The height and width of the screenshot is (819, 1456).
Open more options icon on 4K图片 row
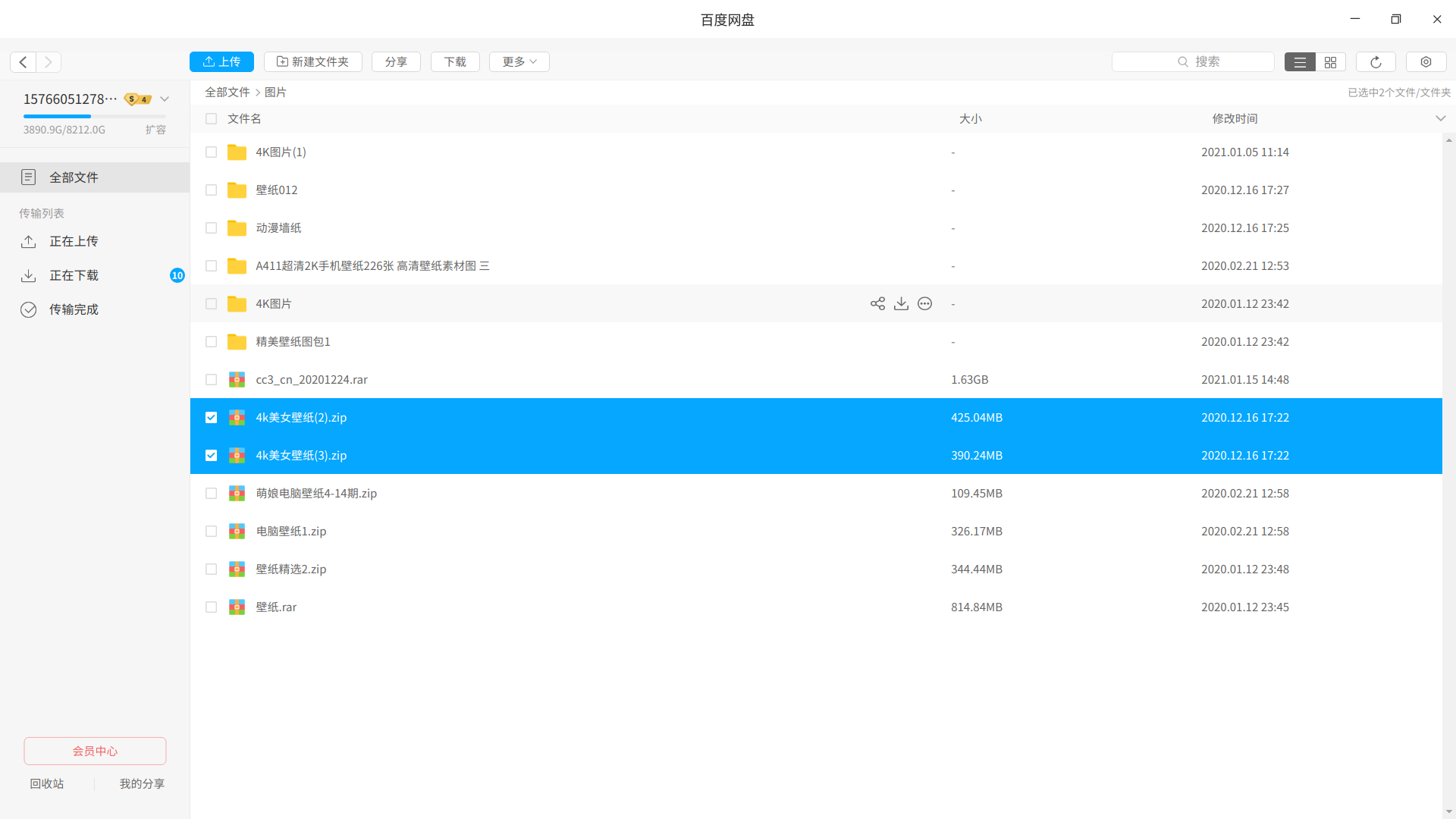point(924,303)
